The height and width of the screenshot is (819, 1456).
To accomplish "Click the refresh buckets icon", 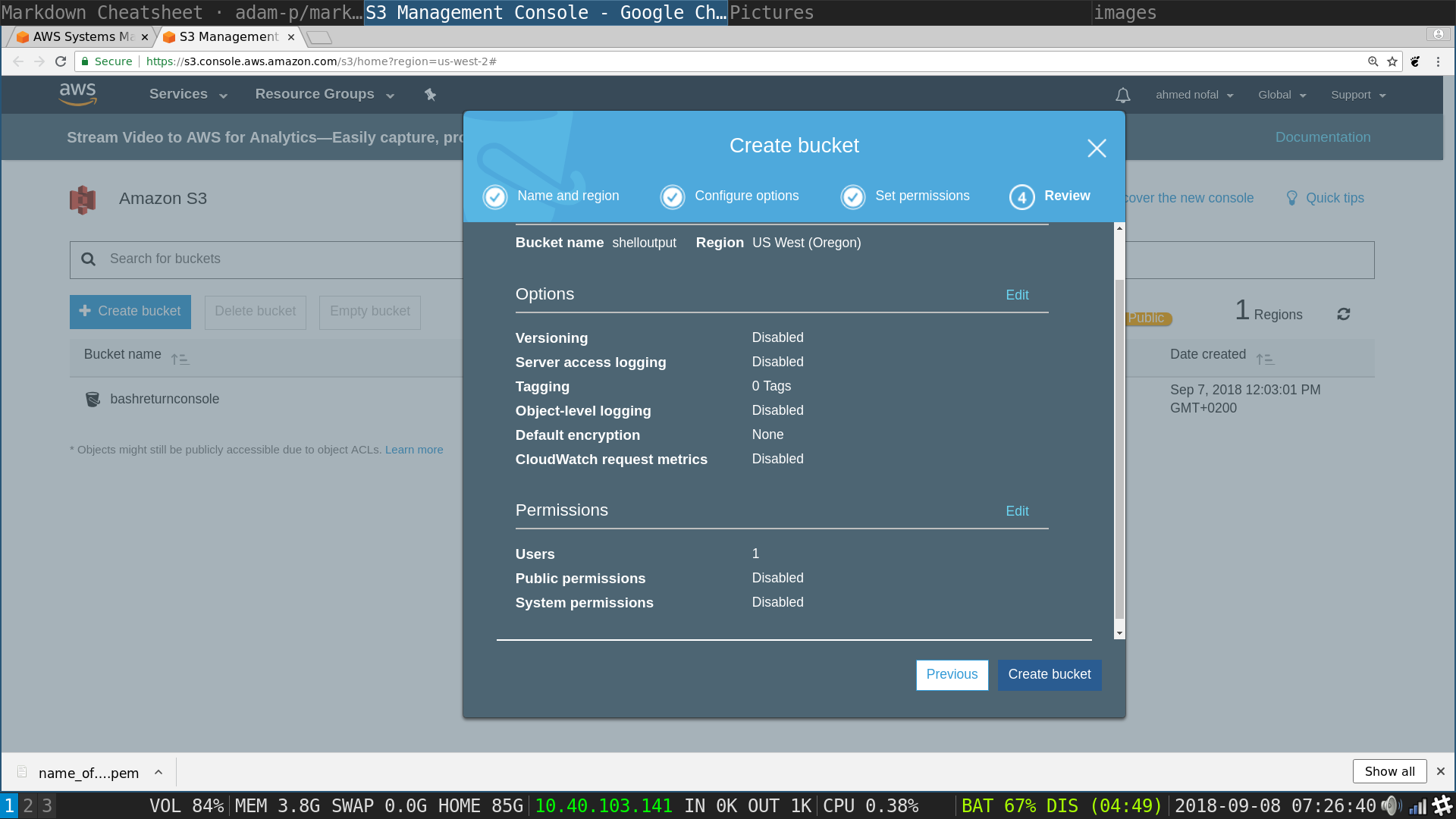I will tap(1343, 314).
